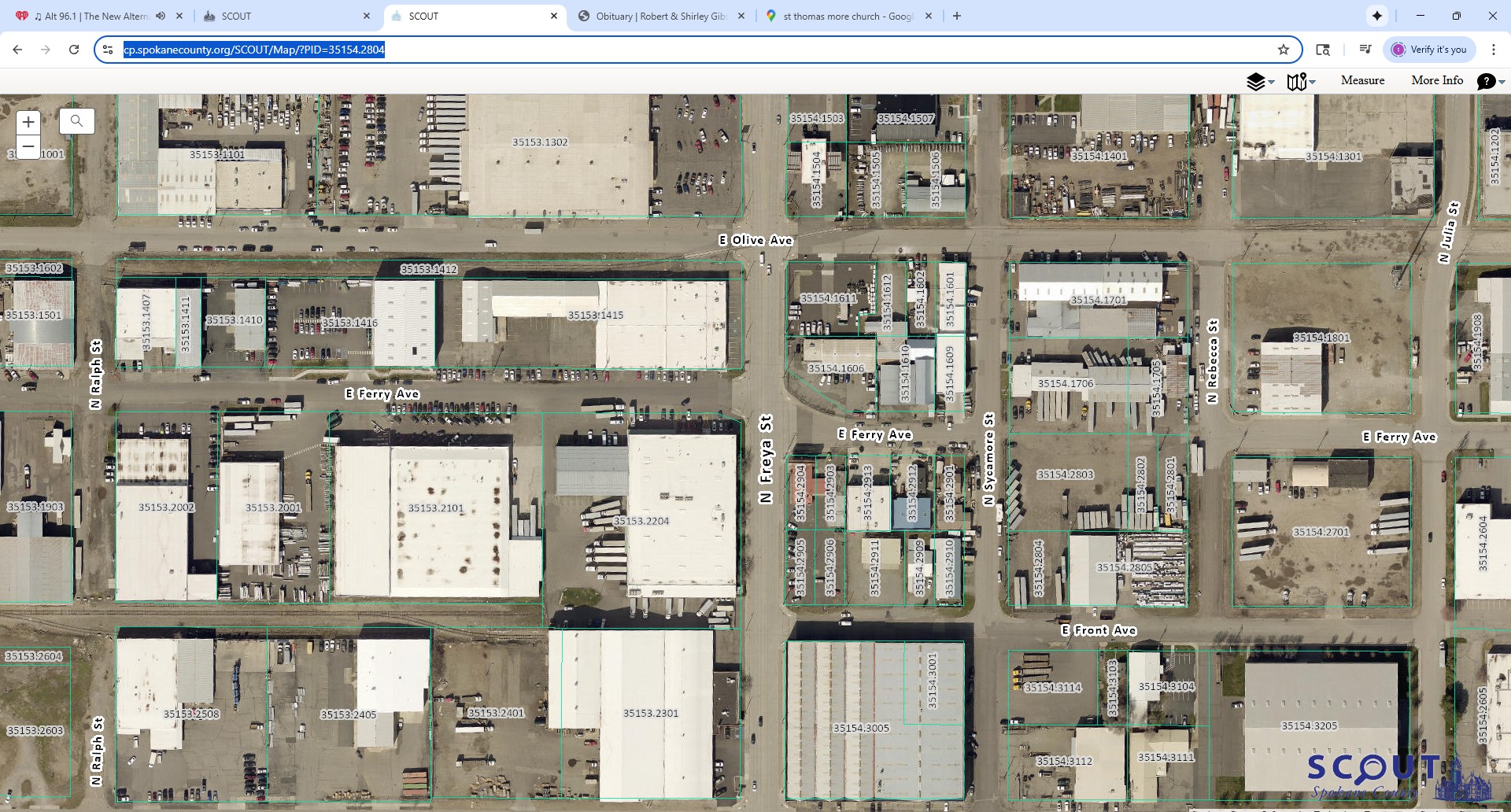Switch to Obituary Robert & Shirley tab
This screenshot has width=1511, height=812.
click(659, 16)
